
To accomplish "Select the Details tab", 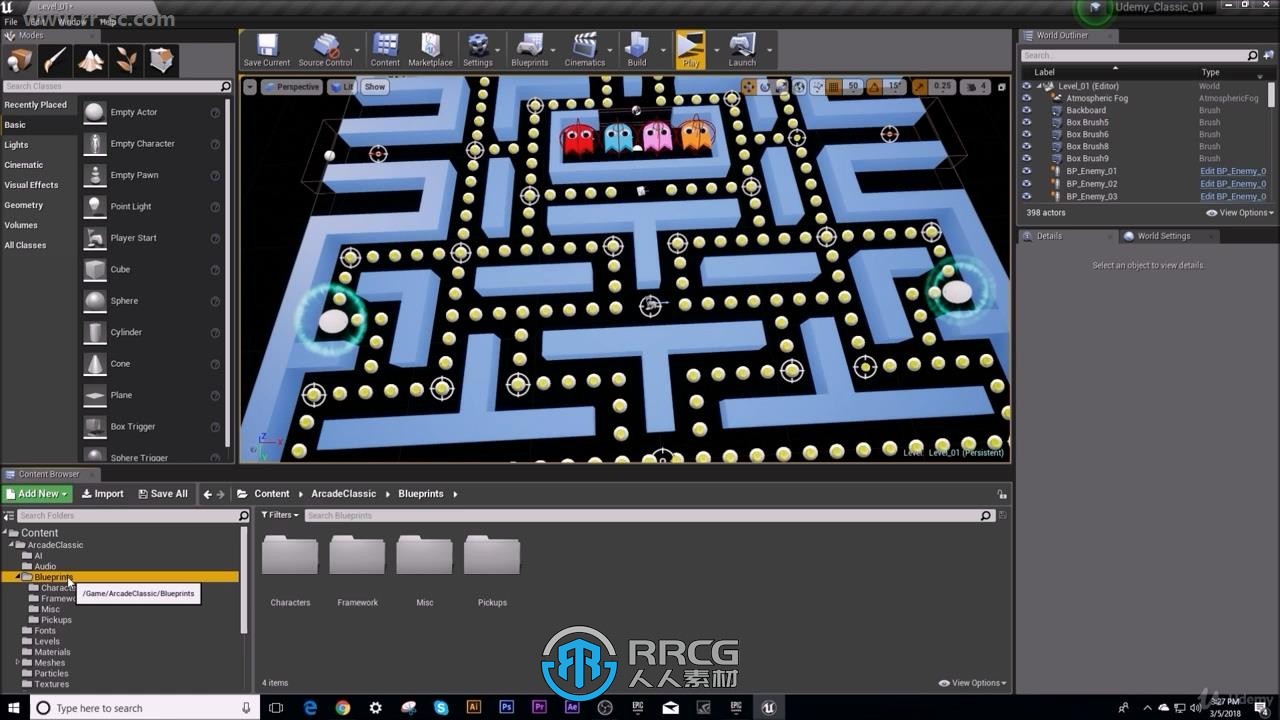I will (x=1049, y=236).
